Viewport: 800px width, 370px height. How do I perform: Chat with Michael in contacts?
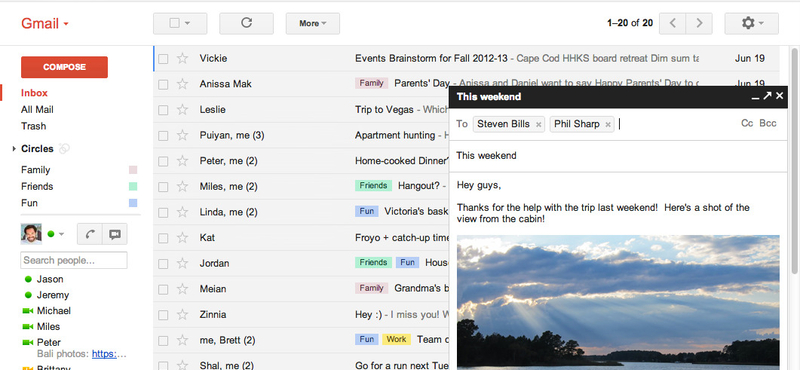point(54,311)
